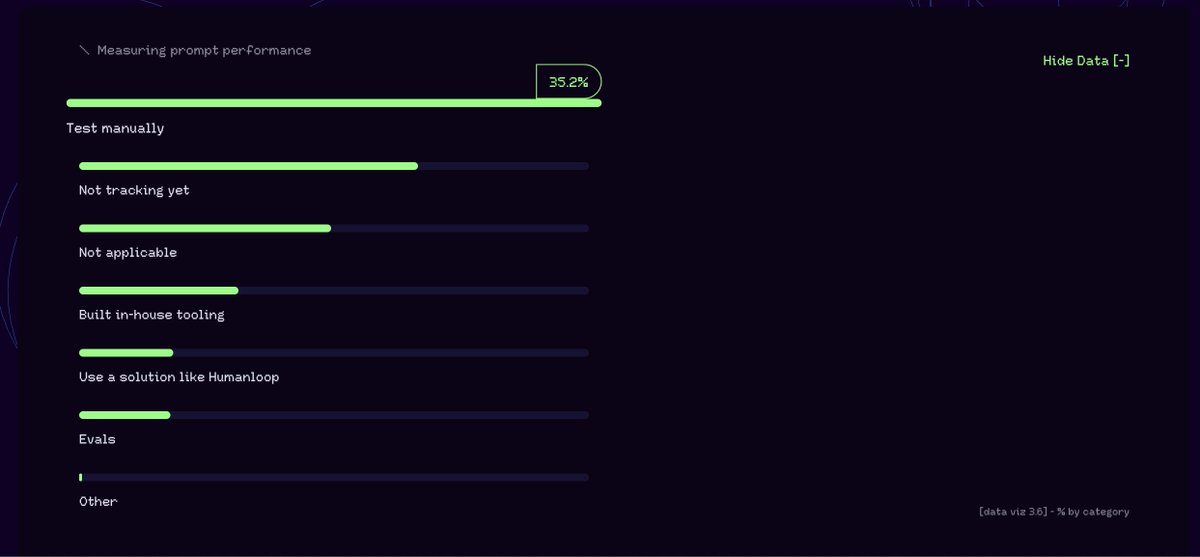Click the '[data viz 3.6]' caption tag

point(1013,512)
